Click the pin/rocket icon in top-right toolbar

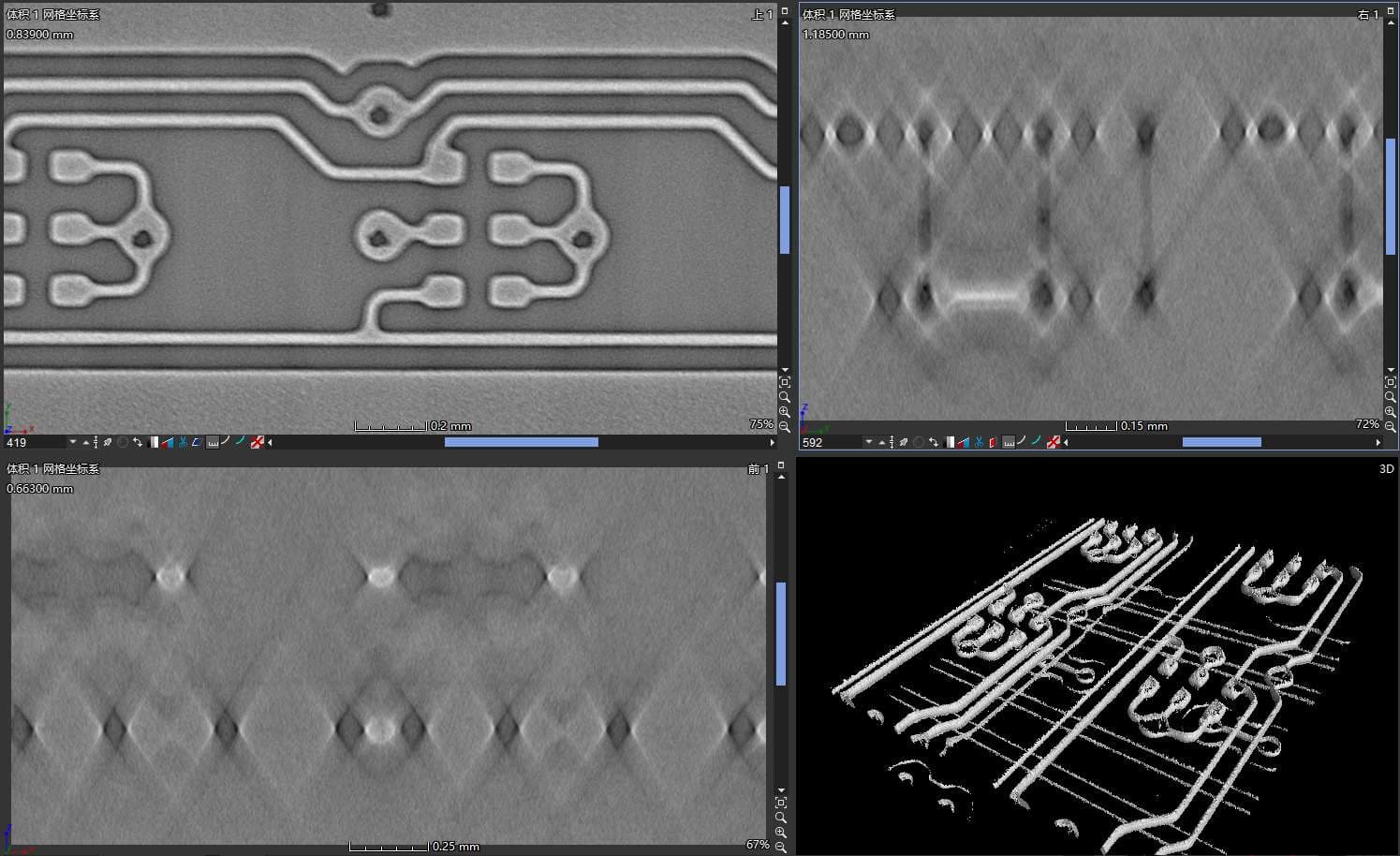[x=904, y=442]
